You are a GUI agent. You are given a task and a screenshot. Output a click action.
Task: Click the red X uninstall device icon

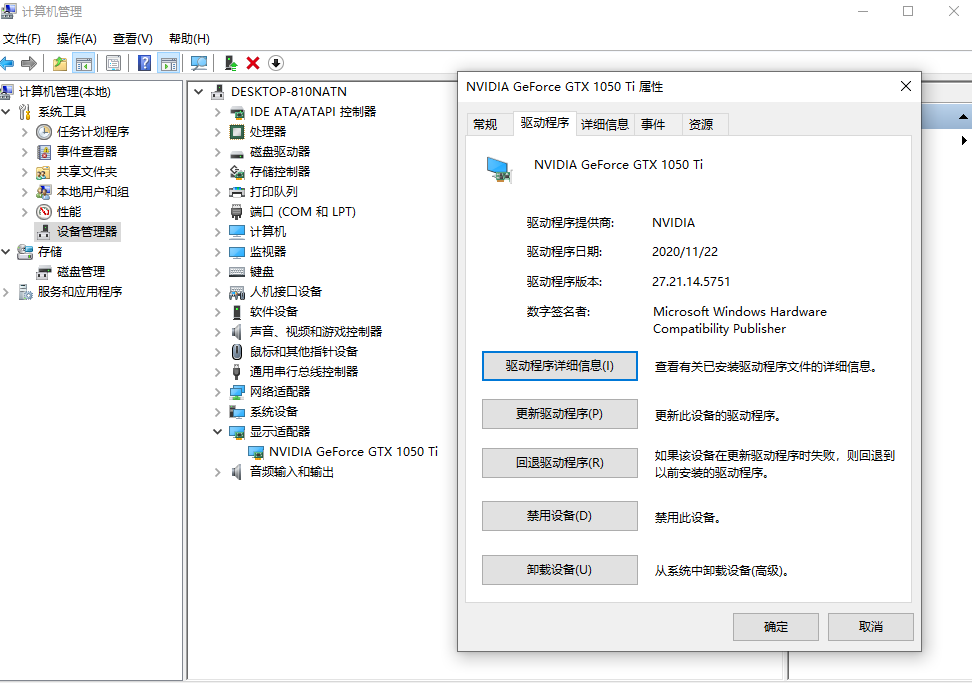click(253, 63)
